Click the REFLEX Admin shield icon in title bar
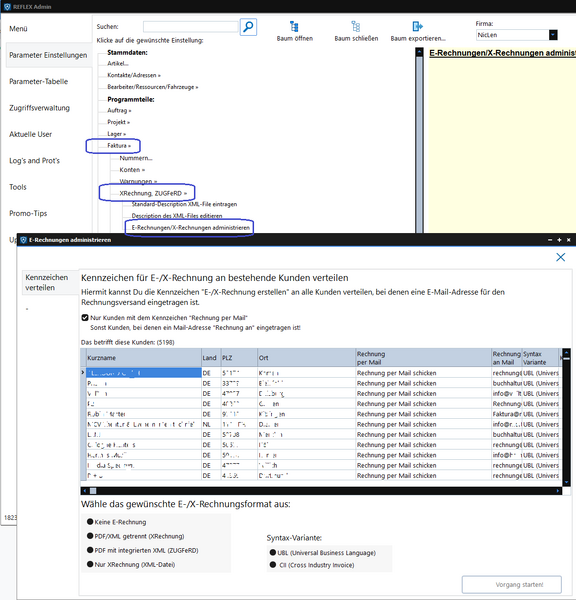 (x=7, y=7)
